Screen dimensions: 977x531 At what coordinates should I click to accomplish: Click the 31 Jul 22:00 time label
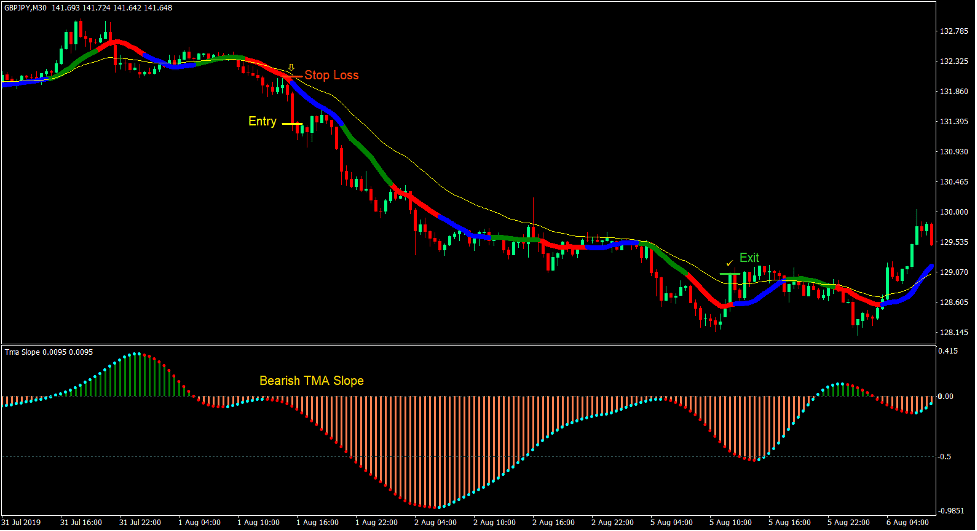(x=140, y=522)
